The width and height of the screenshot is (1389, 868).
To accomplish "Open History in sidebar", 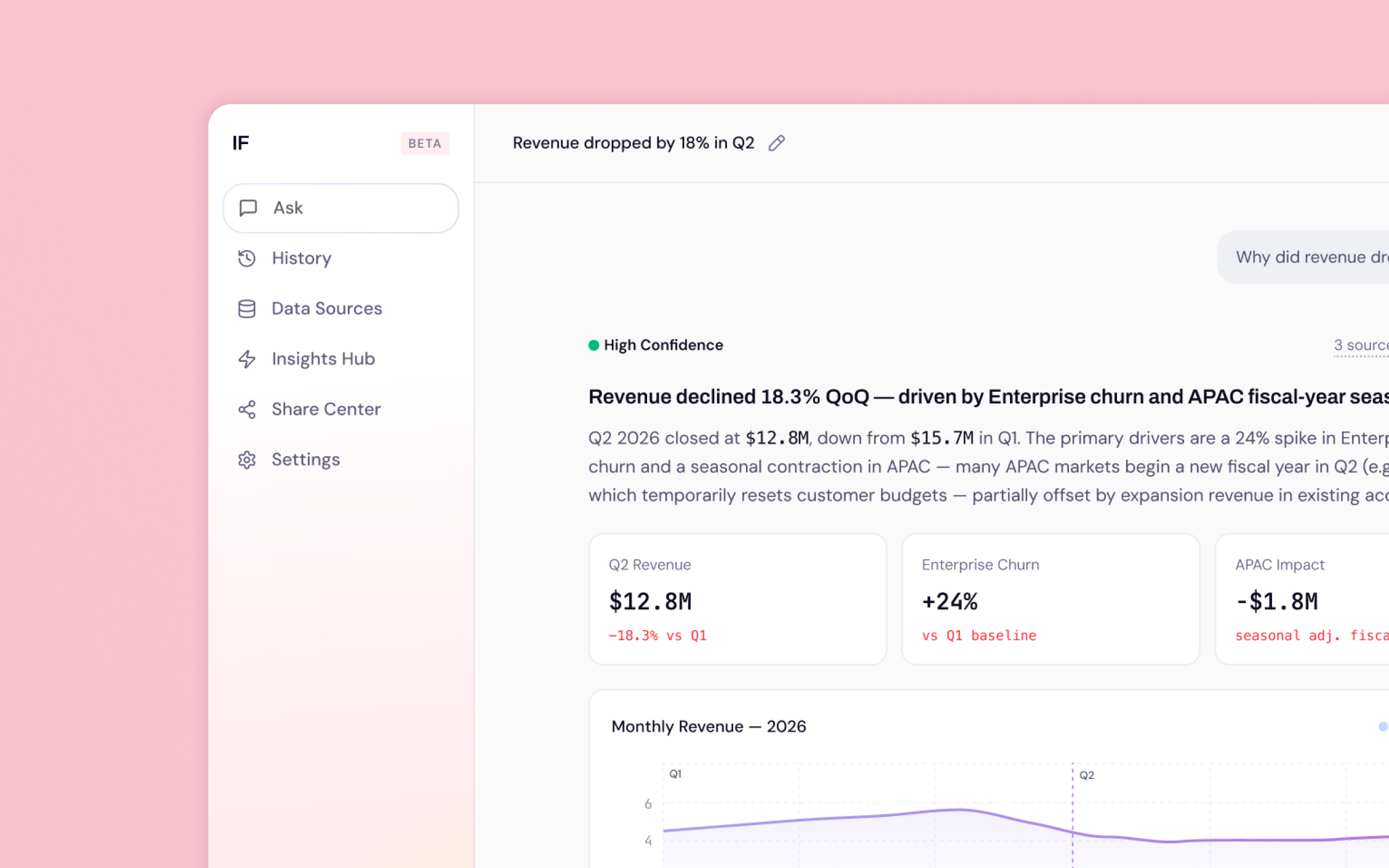I will pyautogui.click(x=341, y=258).
